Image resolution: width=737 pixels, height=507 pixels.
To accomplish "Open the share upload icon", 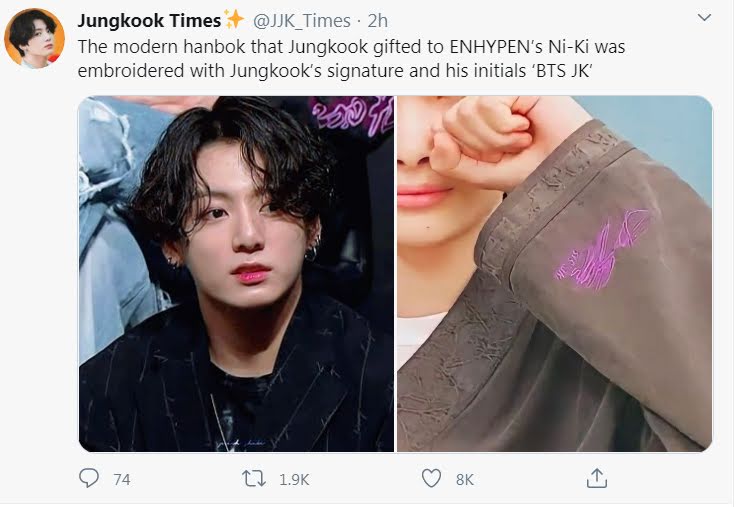I will pyautogui.click(x=597, y=478).
